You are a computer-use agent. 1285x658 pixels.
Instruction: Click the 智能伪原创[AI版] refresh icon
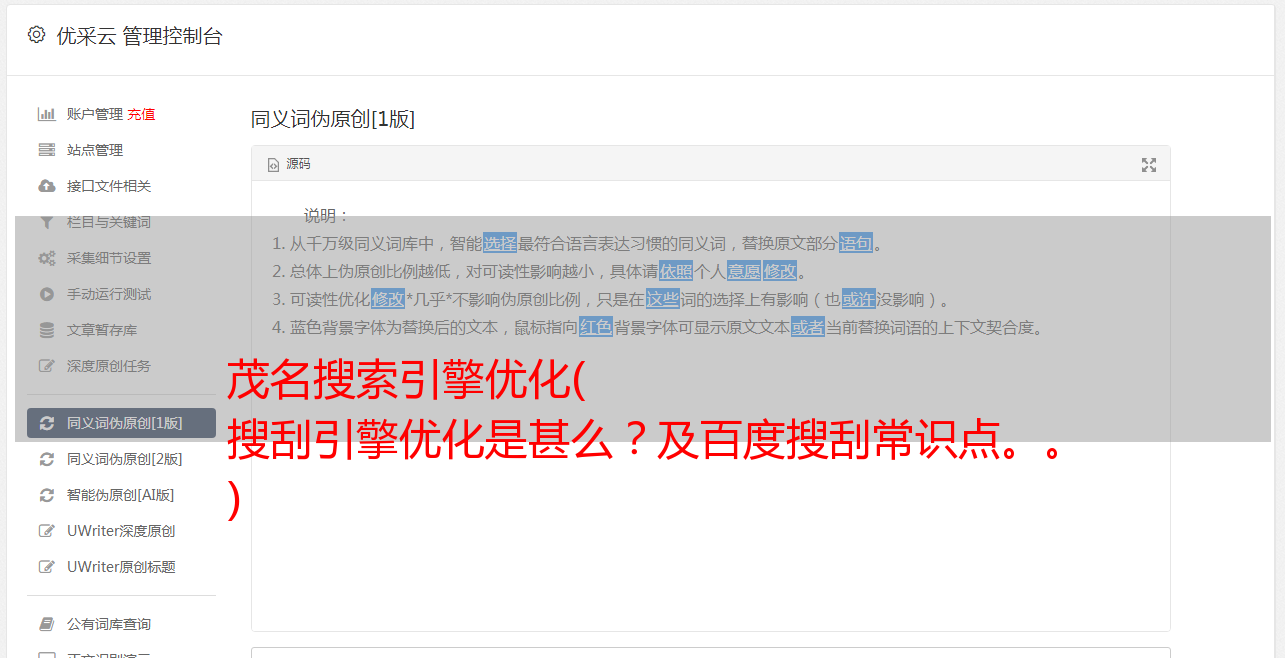pos(46,495)
